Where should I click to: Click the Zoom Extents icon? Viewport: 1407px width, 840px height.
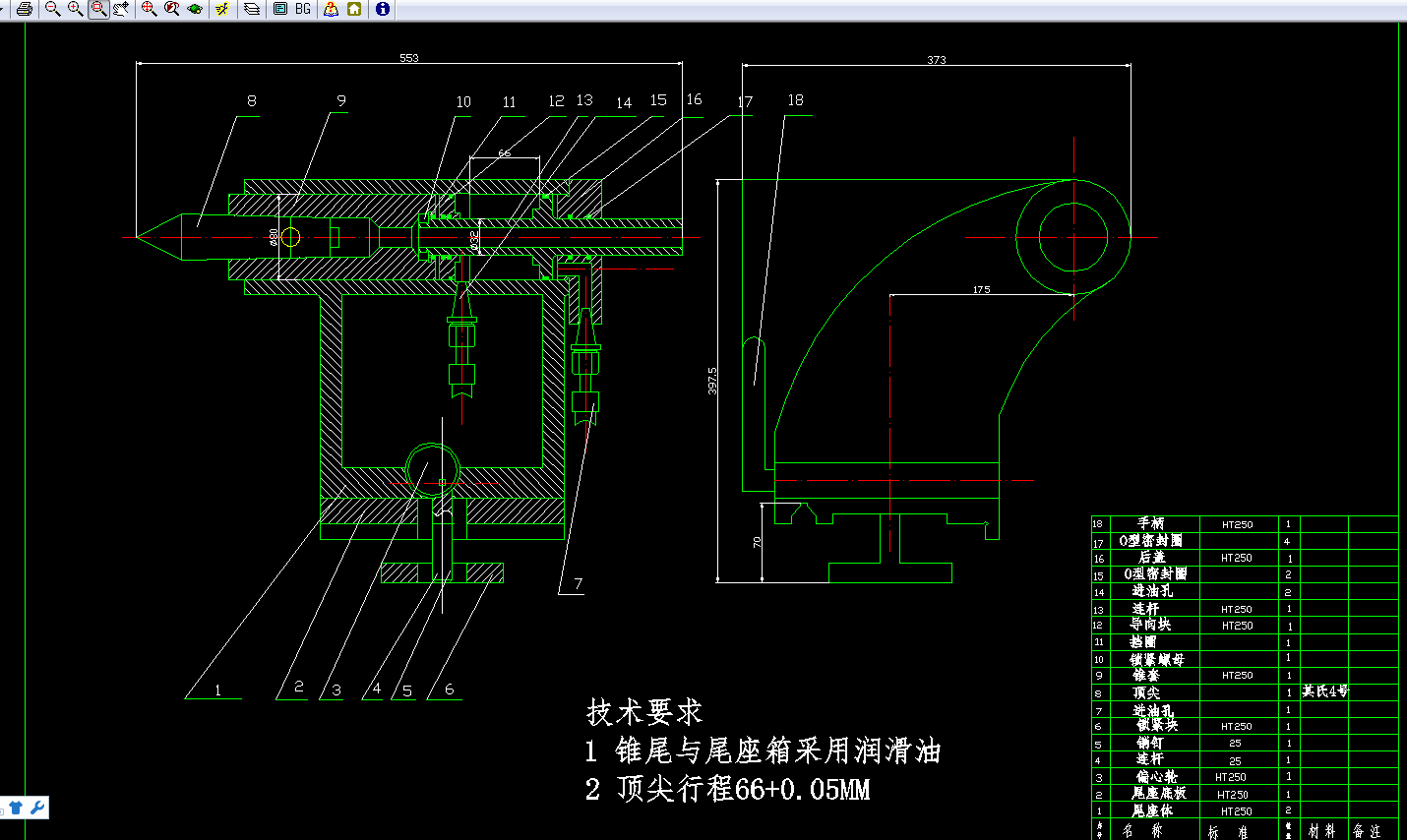coord(149,9)
